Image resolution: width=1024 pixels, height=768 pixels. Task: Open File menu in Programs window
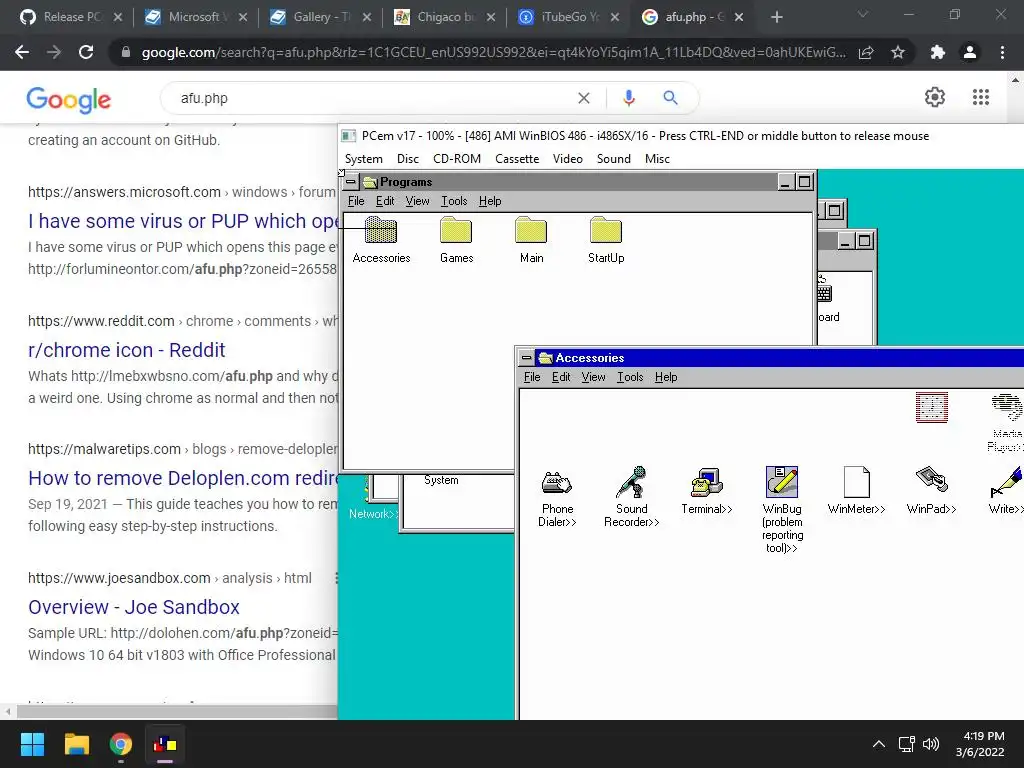pyautogui.click(x=356, y=201)
